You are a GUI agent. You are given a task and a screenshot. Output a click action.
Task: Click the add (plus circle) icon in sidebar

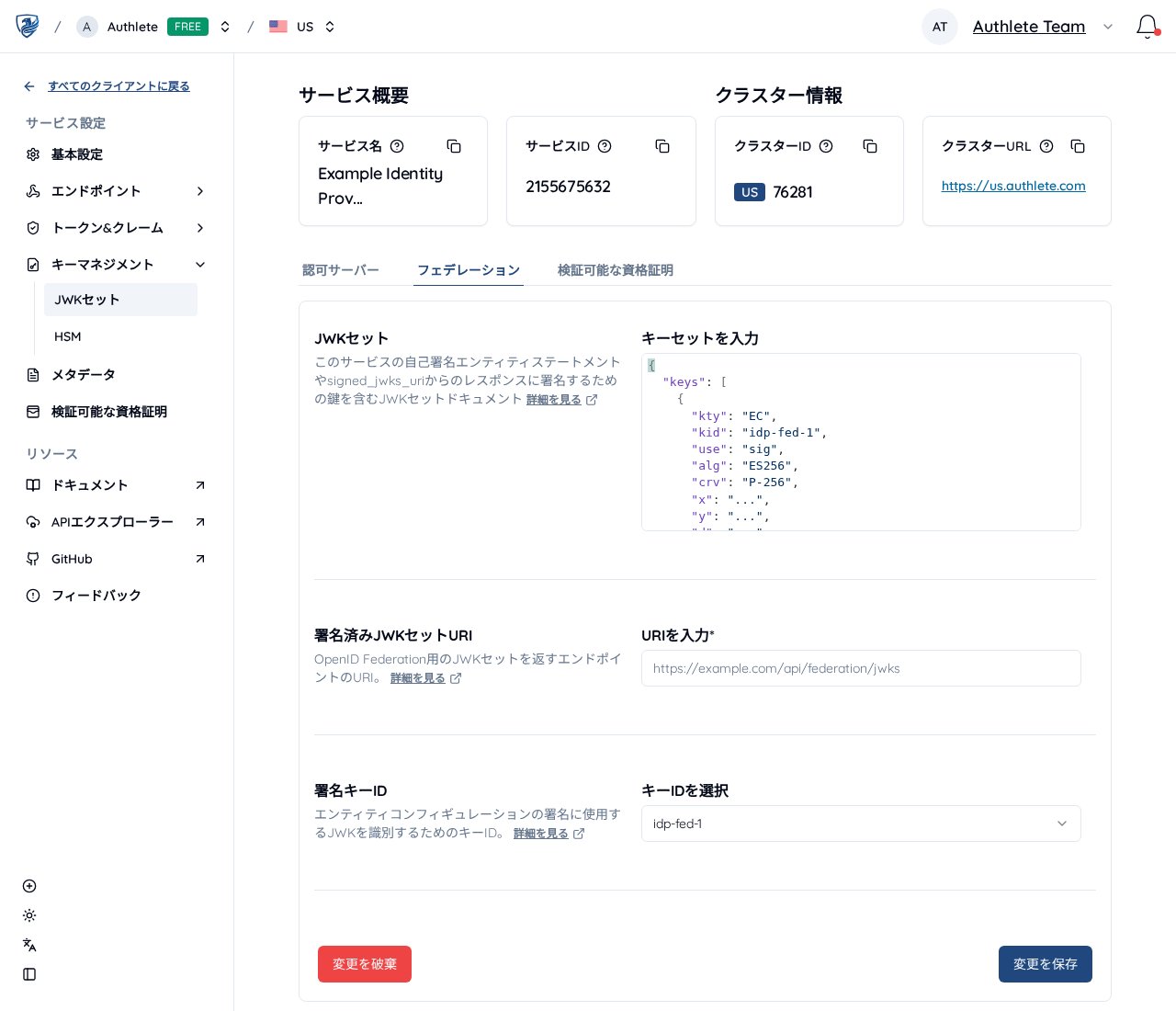29,886
